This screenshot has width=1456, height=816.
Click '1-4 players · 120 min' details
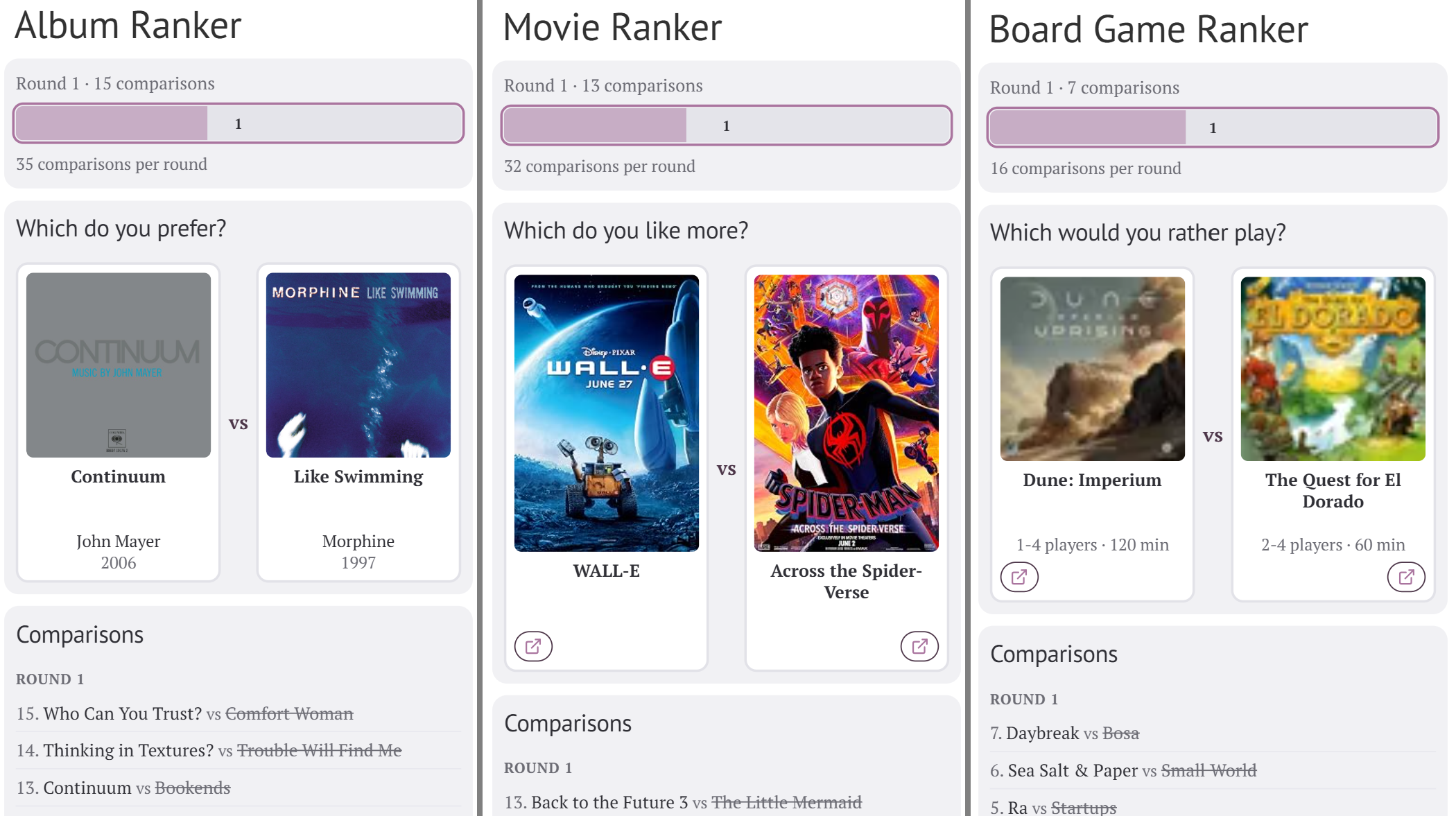(1093, 544)
